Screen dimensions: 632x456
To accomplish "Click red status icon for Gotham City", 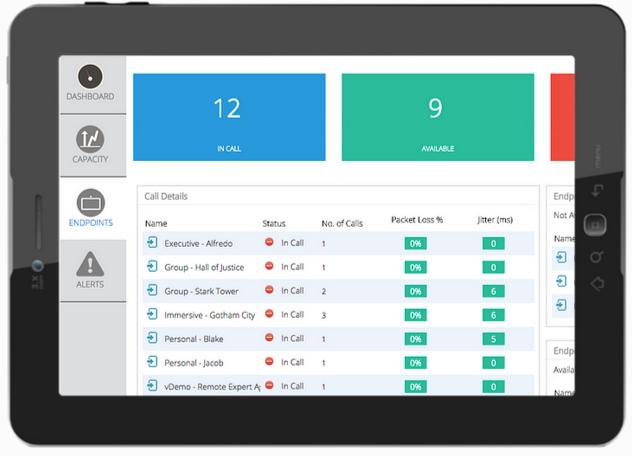I will point(269,313).
